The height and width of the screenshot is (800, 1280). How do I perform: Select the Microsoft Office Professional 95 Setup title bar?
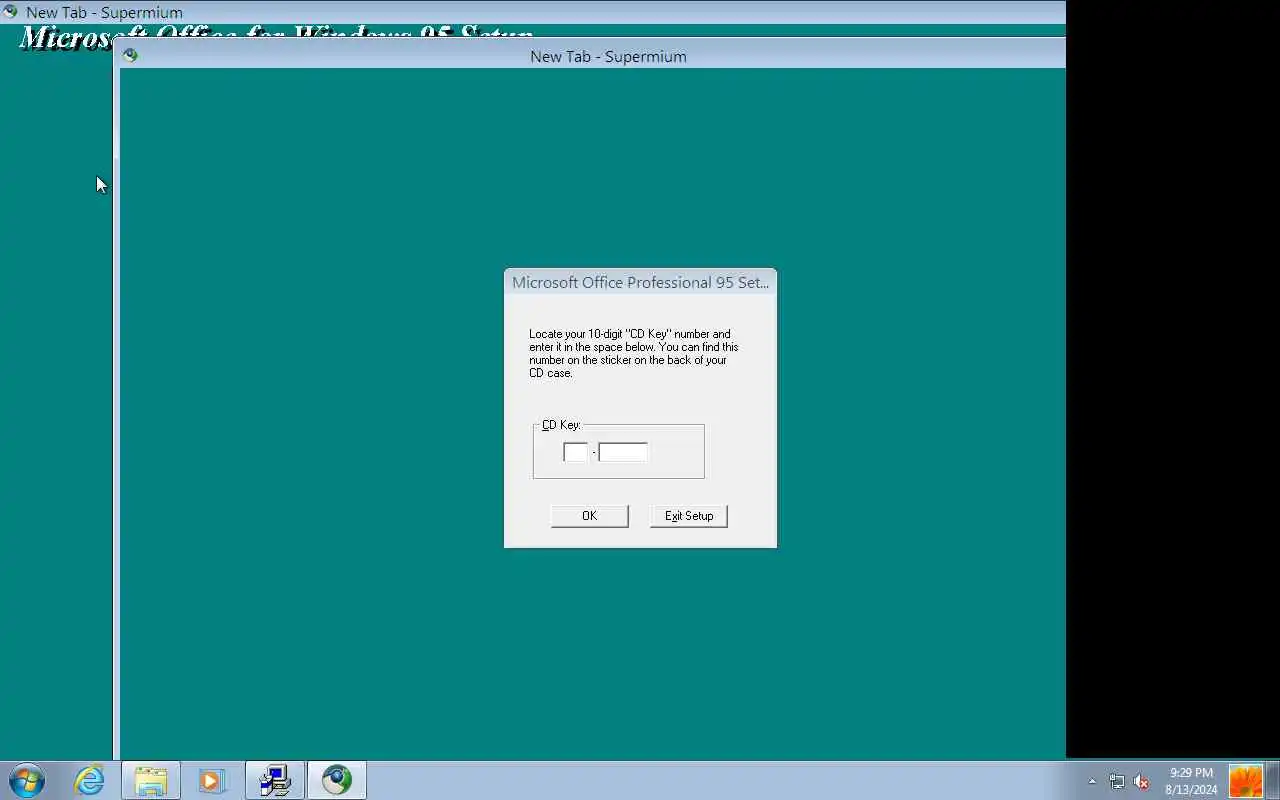(640, 283)
